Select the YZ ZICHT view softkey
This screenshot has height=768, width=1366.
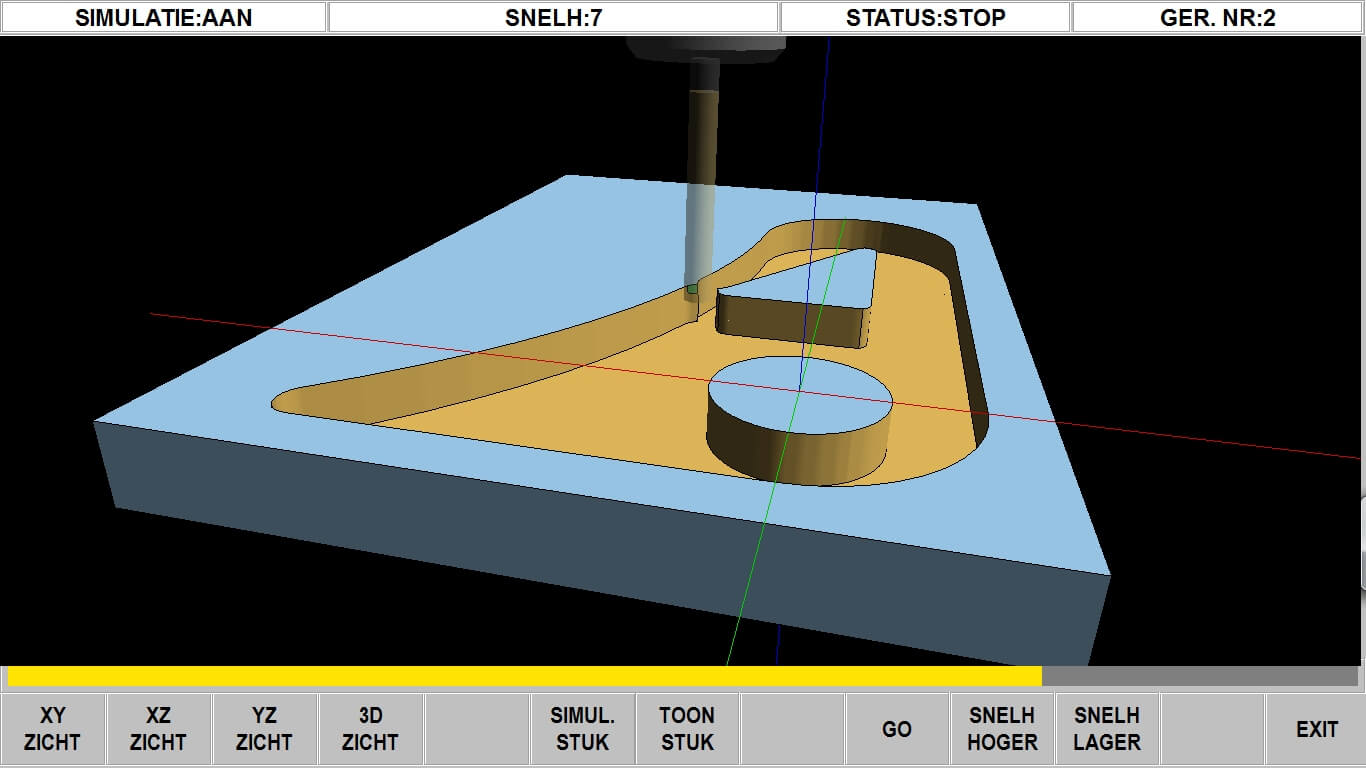coord(264,729)
